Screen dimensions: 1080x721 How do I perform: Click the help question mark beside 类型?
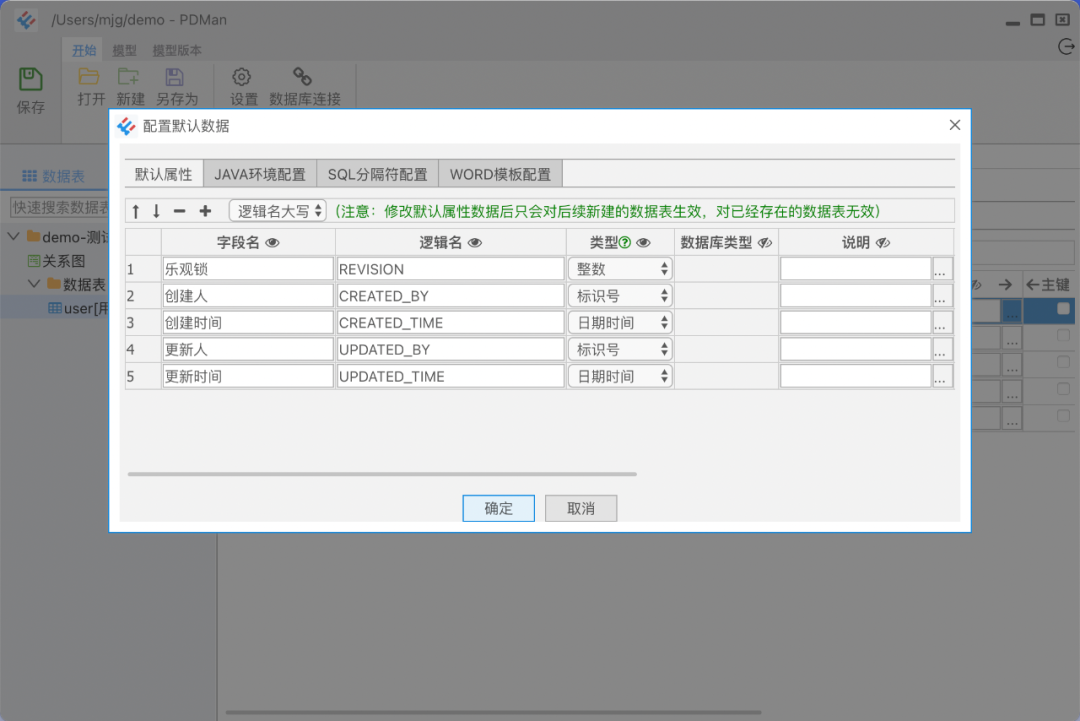pyautogui.click(x=625, y=242)
